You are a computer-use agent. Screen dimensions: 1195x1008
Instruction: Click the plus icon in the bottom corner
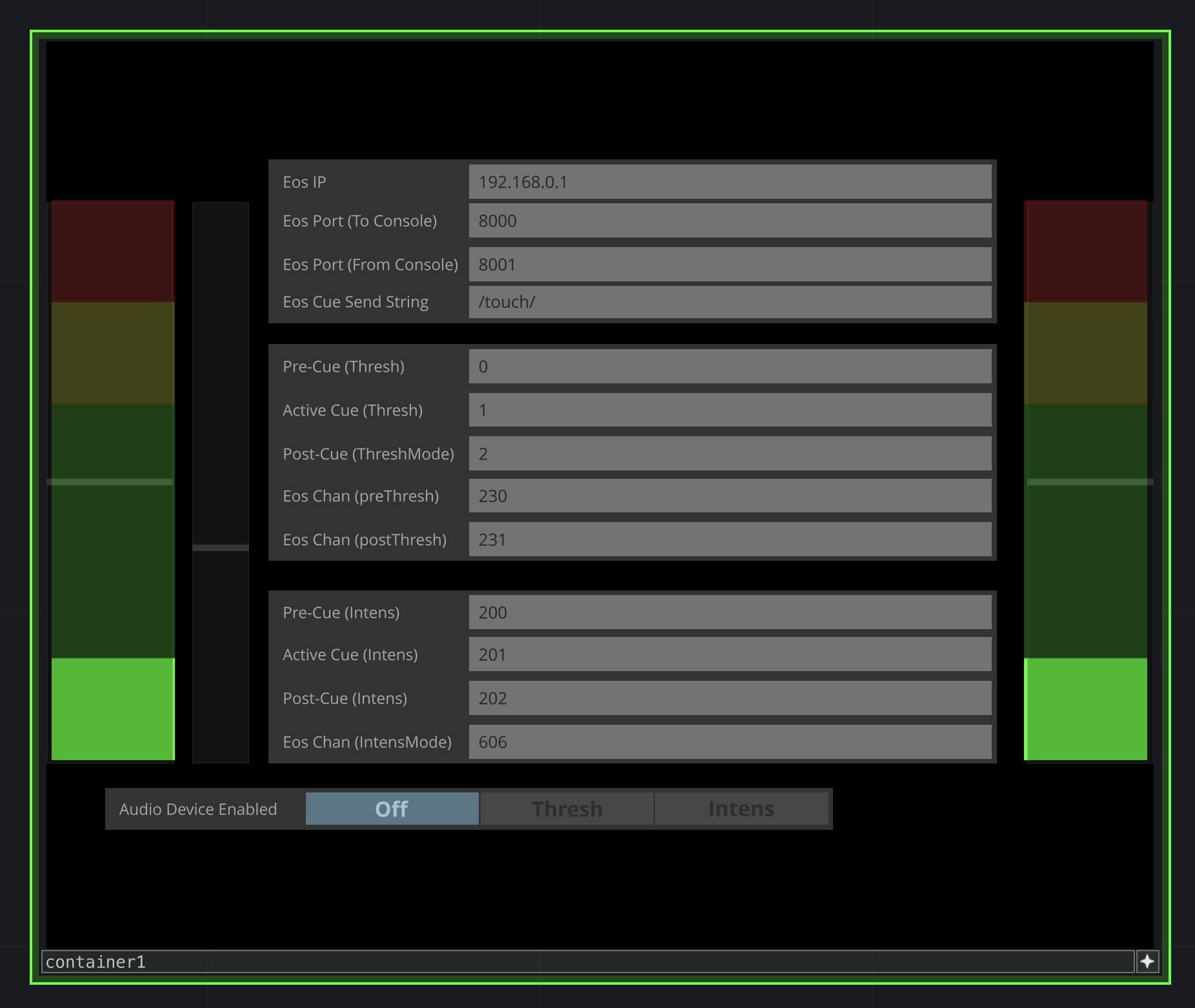[1148, 962]
